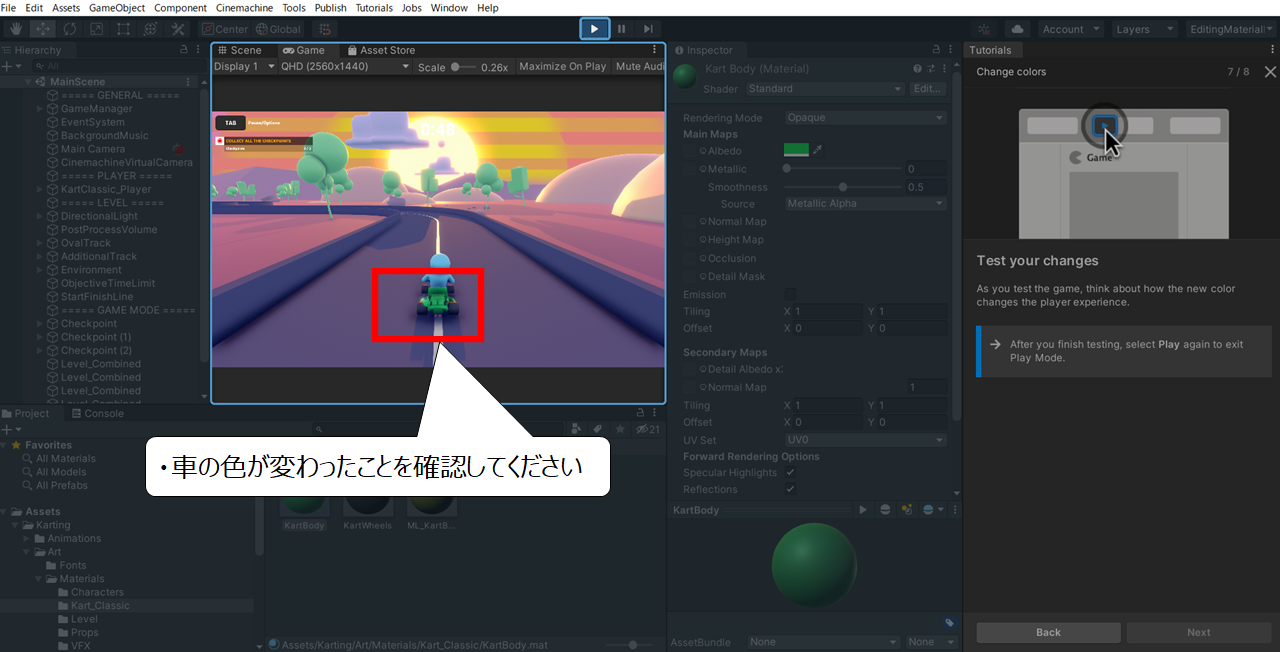Open the Rendering Mode dropdown
This screenshot has width=1280, height=652.
(x=865, y=117)
